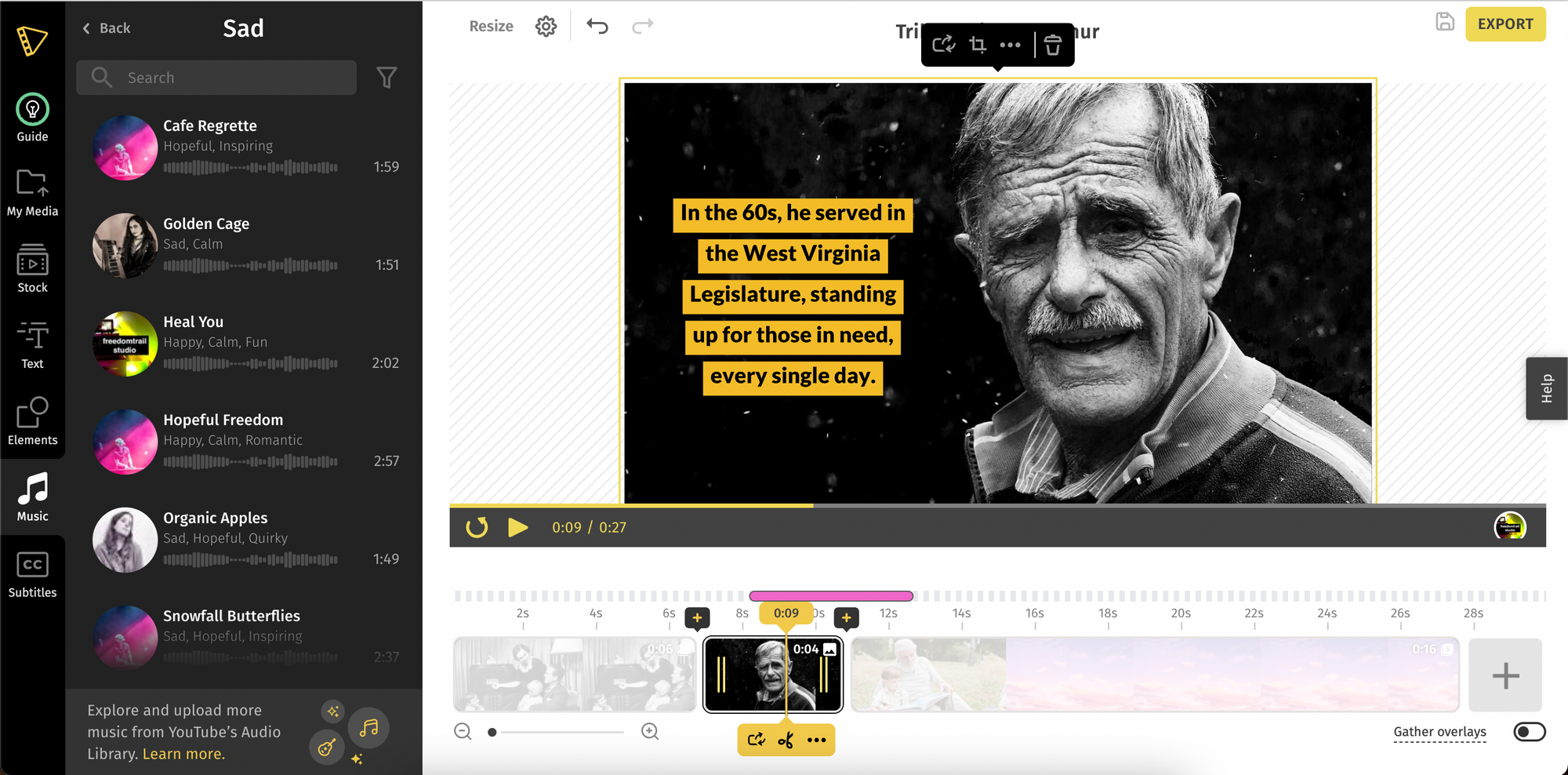
Task: Click the watermark logo in player bar
Action: click(1510, 526)
